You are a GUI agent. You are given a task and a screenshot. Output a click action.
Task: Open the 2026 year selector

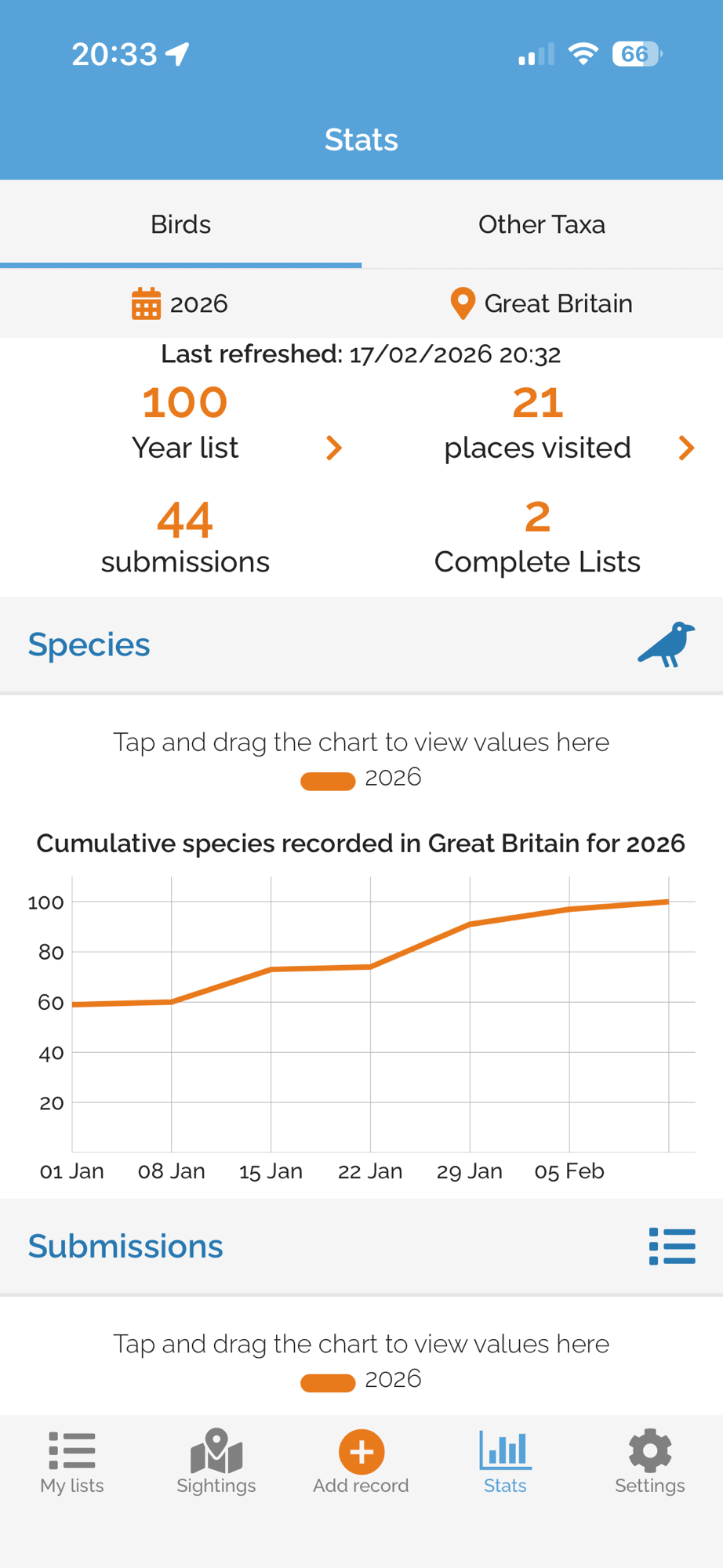coord(199,303)
